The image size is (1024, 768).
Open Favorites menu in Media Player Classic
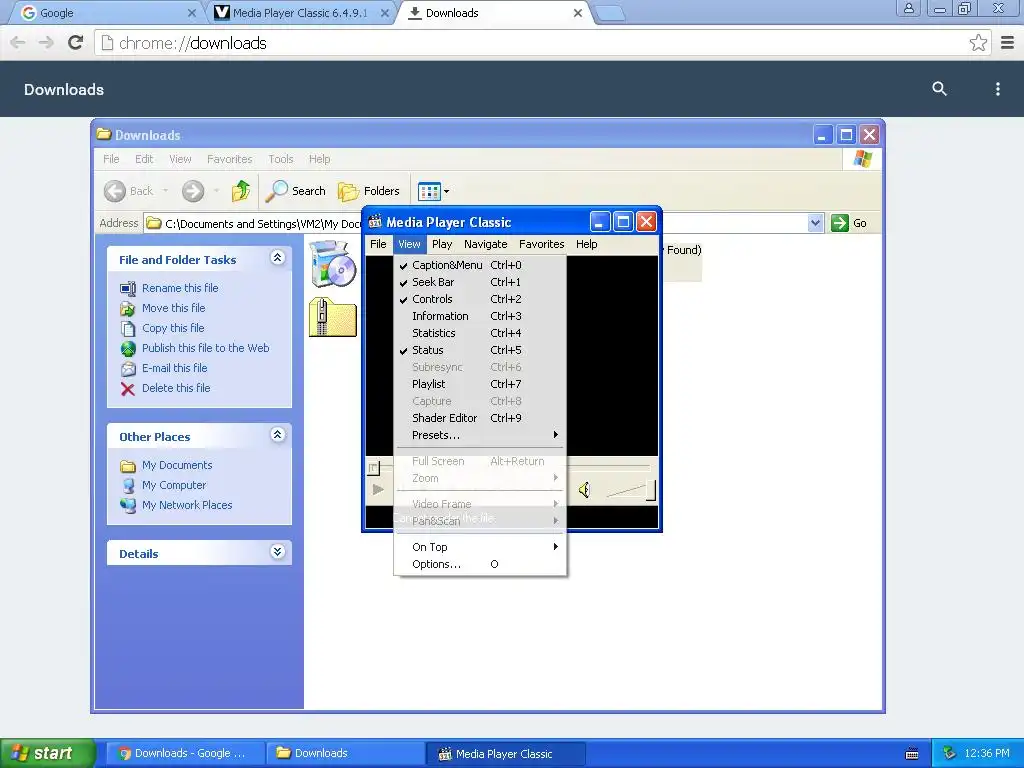coord(541,244)
